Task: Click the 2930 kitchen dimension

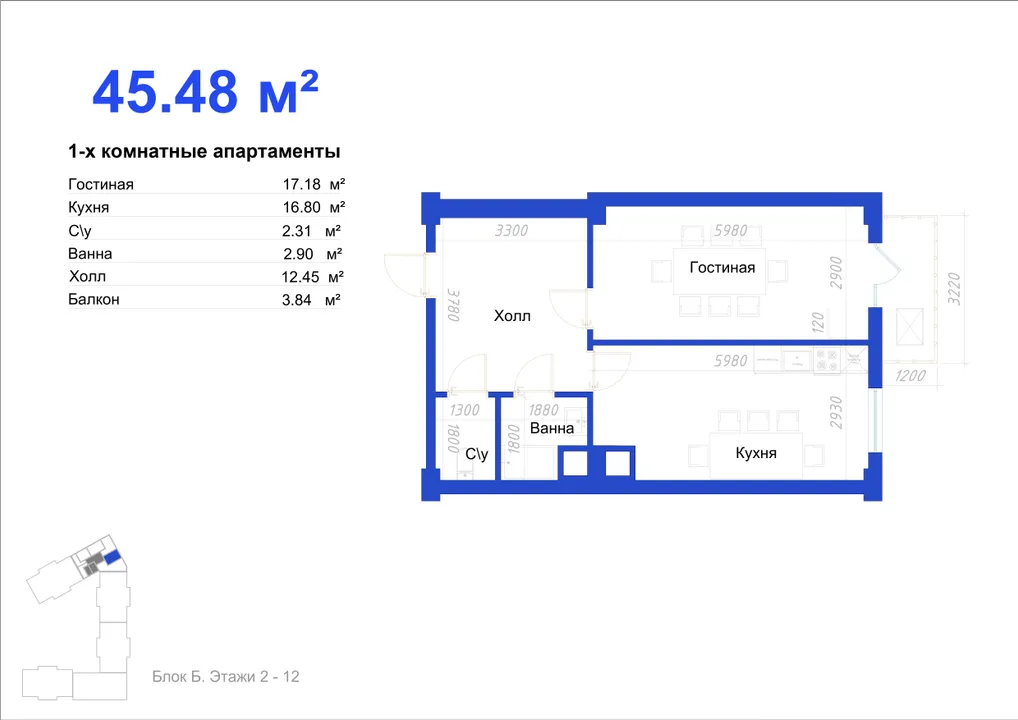Action: 836,413
